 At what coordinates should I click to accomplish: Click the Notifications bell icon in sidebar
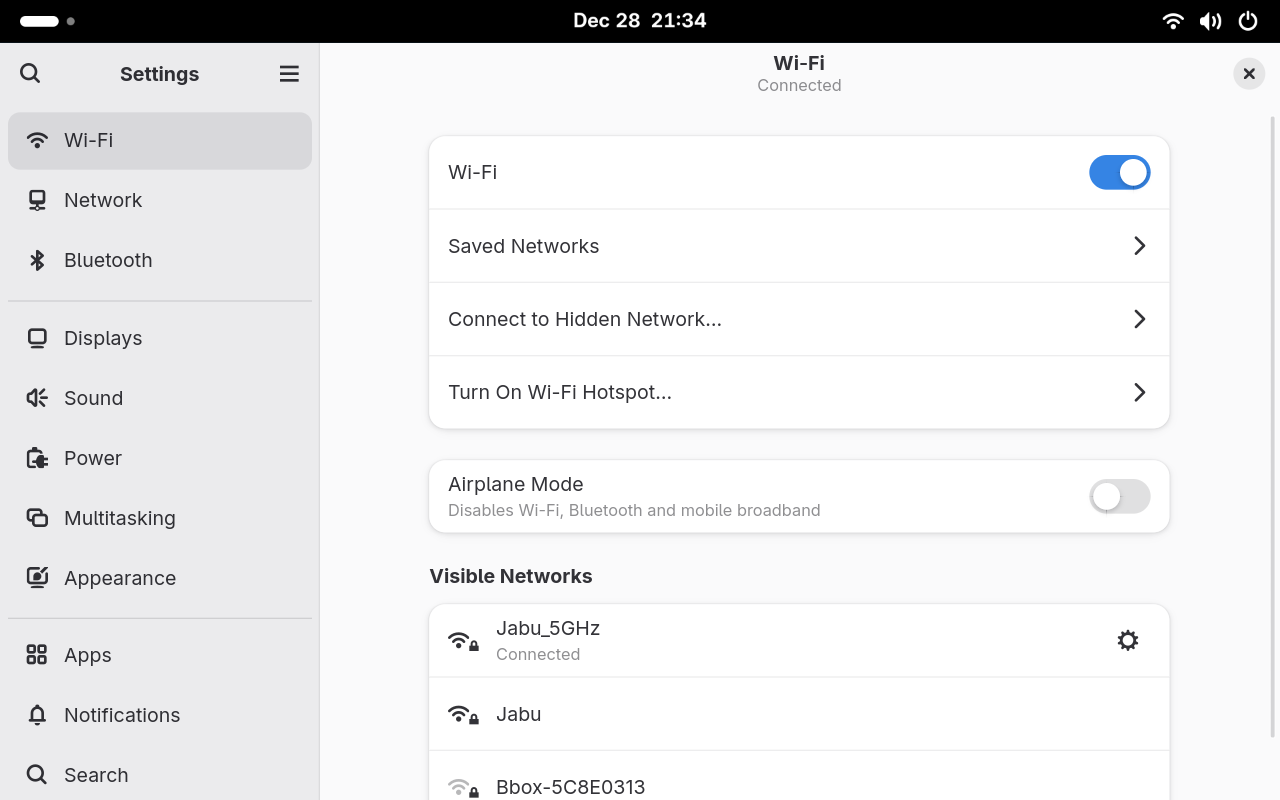[x=37, y=715]
